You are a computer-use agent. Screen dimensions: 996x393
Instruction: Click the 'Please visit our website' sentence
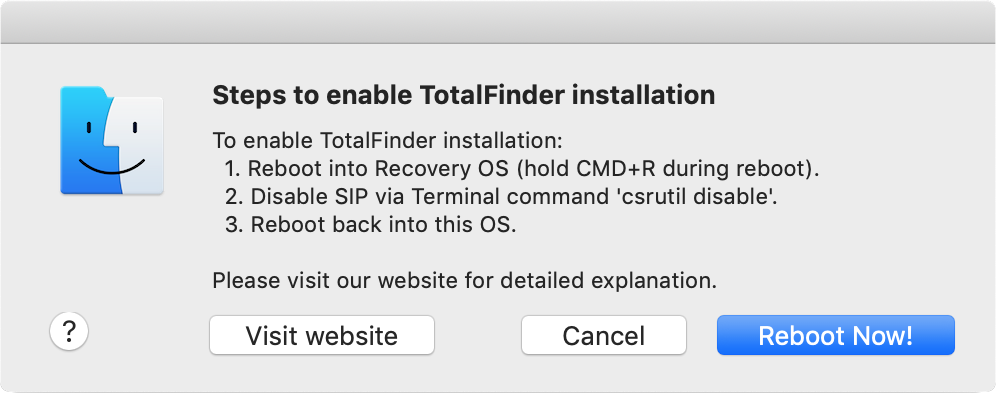[x=464, y=281]
